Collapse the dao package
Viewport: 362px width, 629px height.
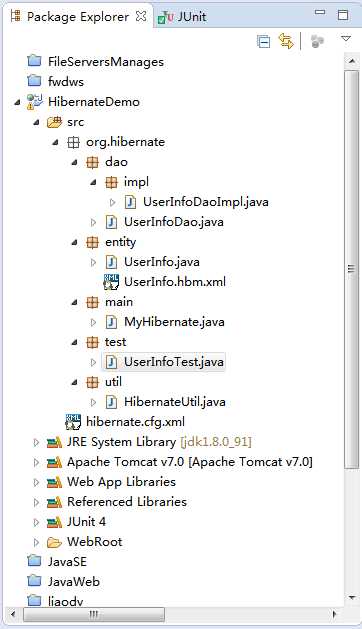[75, 162]
